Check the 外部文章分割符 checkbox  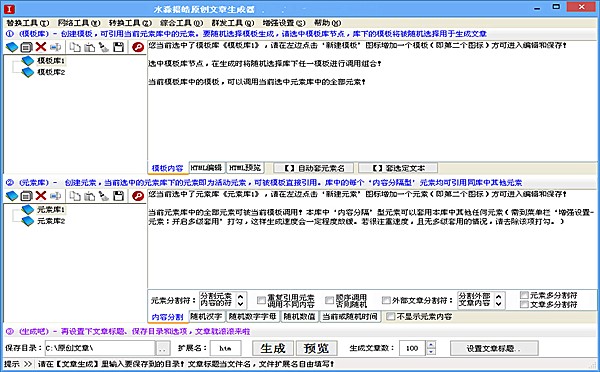click(x=386, y=300)
